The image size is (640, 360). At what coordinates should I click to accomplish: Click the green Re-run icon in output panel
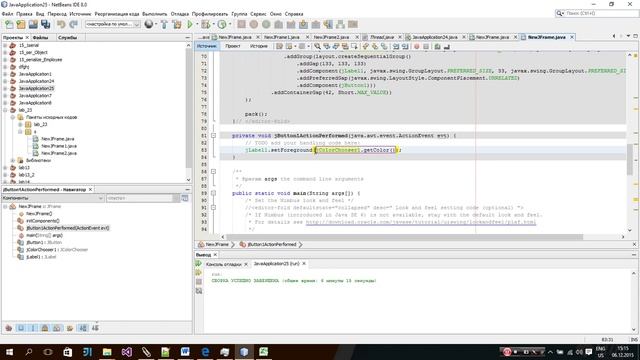point(198,264)
